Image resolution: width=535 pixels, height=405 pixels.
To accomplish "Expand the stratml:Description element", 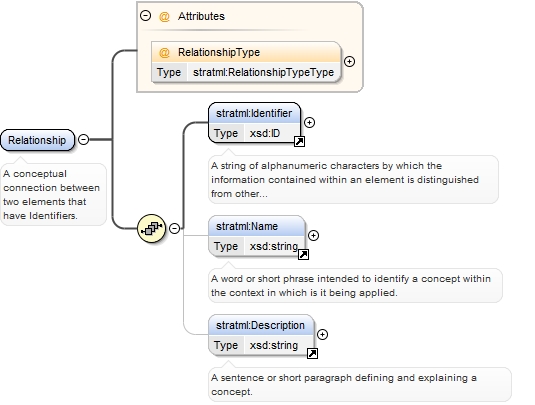I will tap(322, 334).
